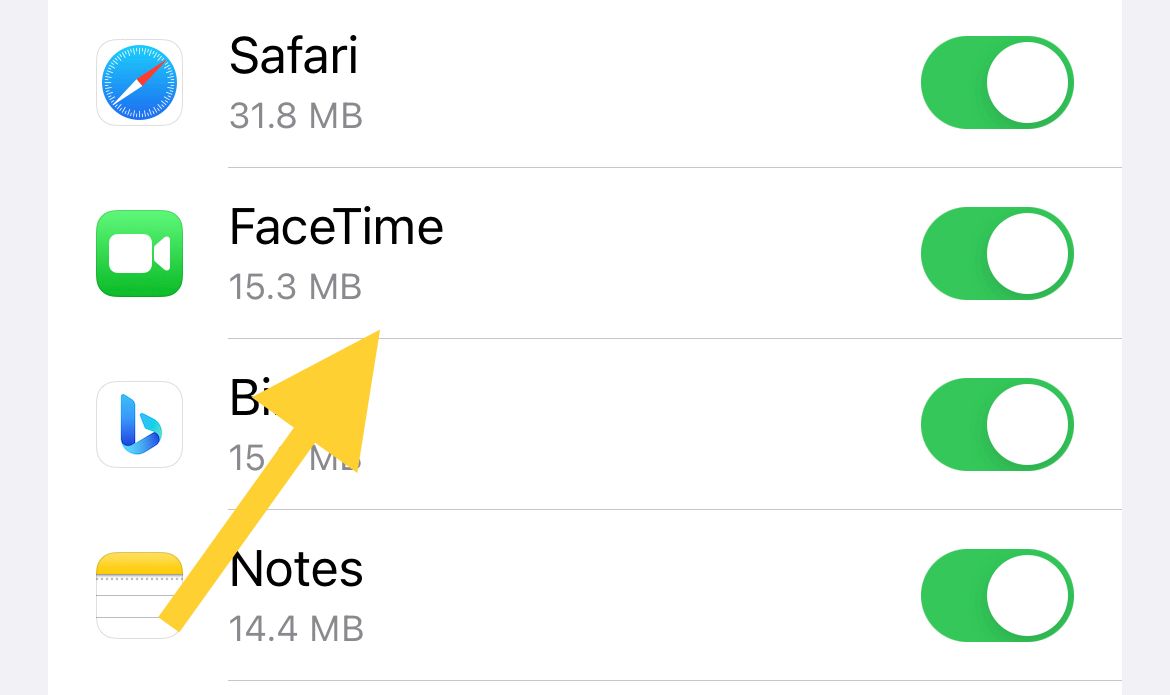This screenshot has width=1170, height=695.
Task: Select the FaceTime app name text
Action: 336,227
